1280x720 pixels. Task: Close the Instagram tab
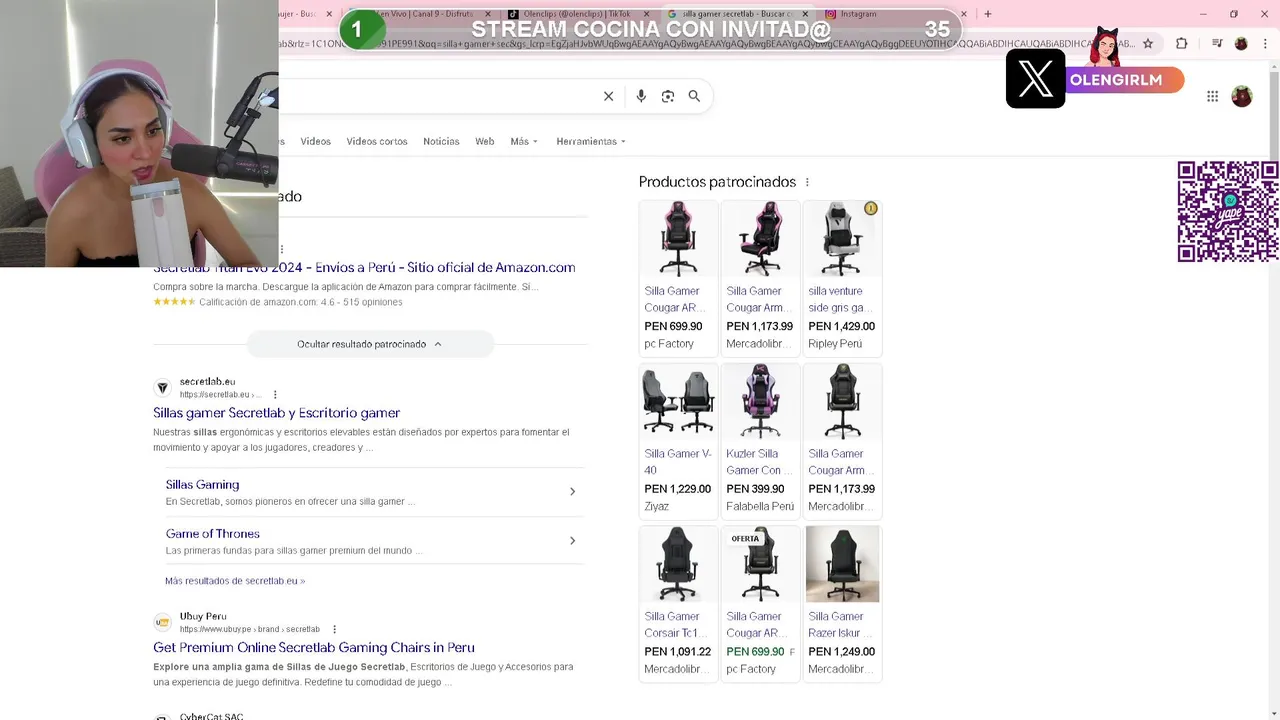pos(964,14)
